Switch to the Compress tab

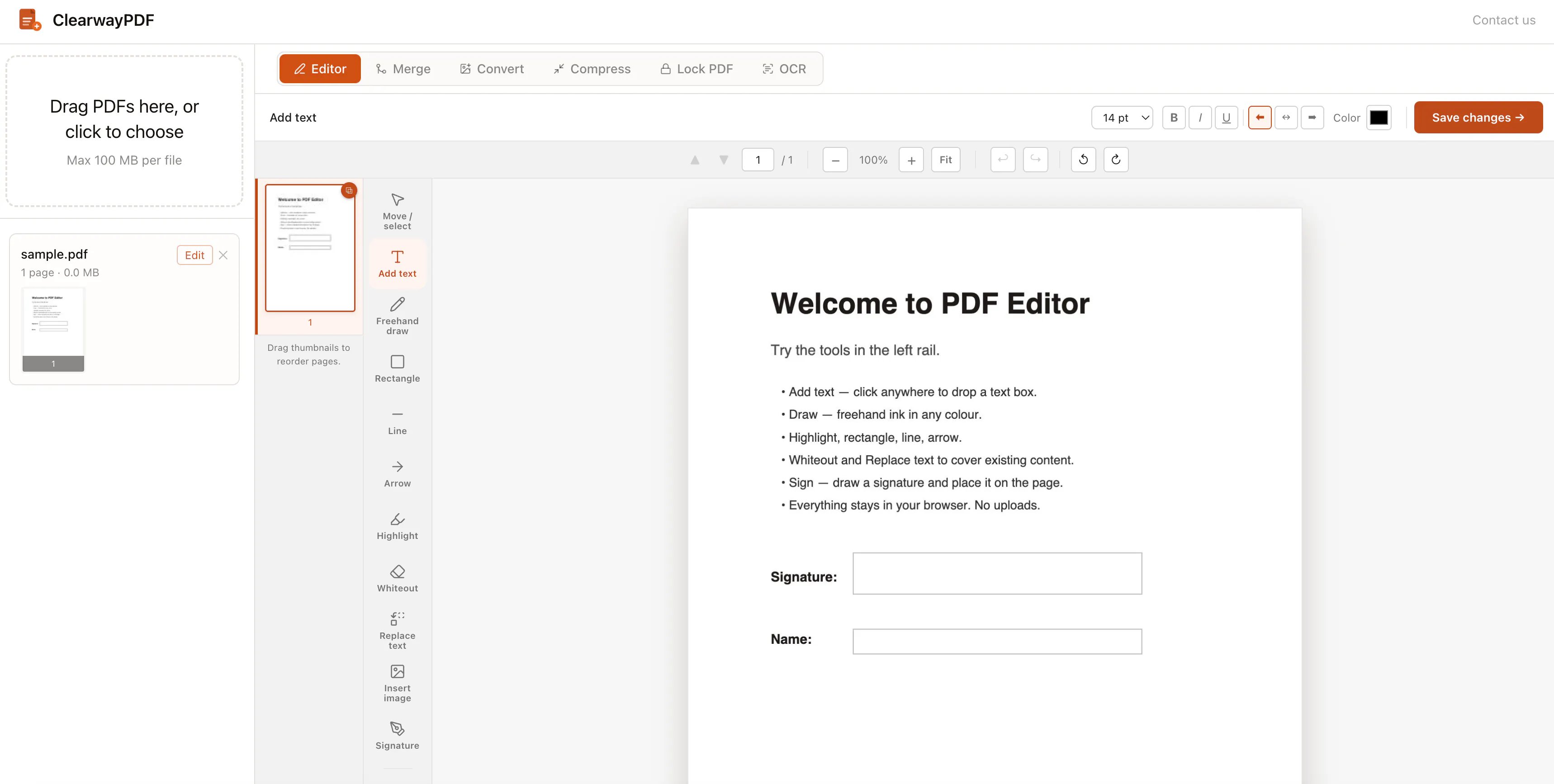click(592, 69)
